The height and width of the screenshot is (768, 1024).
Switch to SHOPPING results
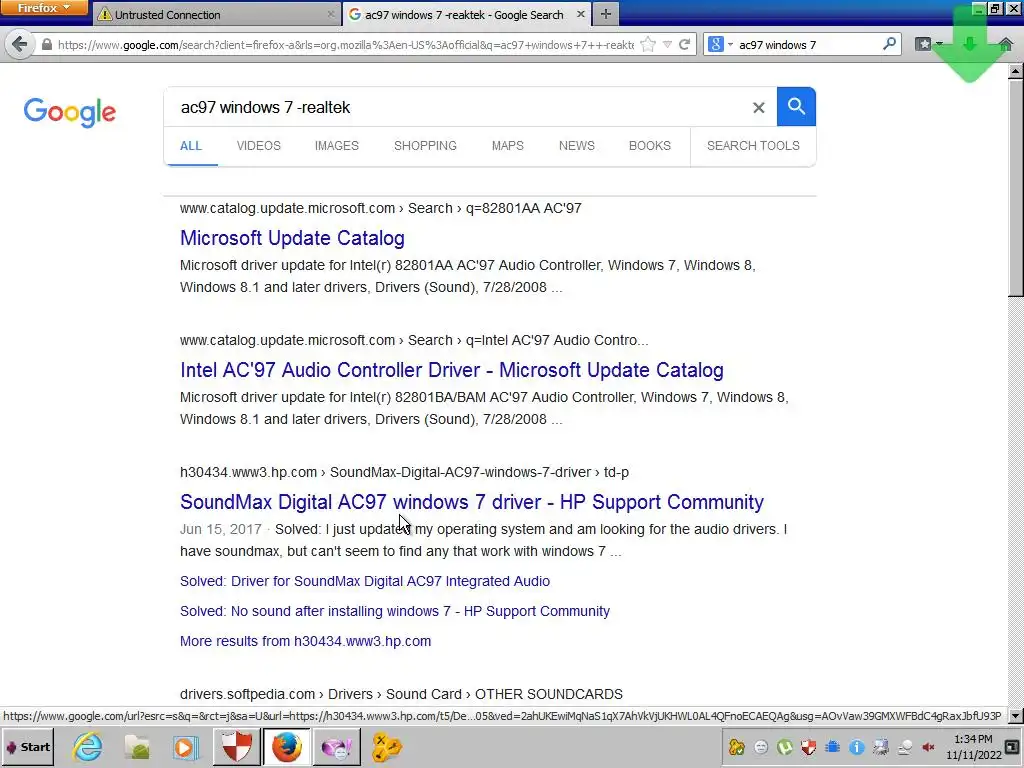(425, 146)
